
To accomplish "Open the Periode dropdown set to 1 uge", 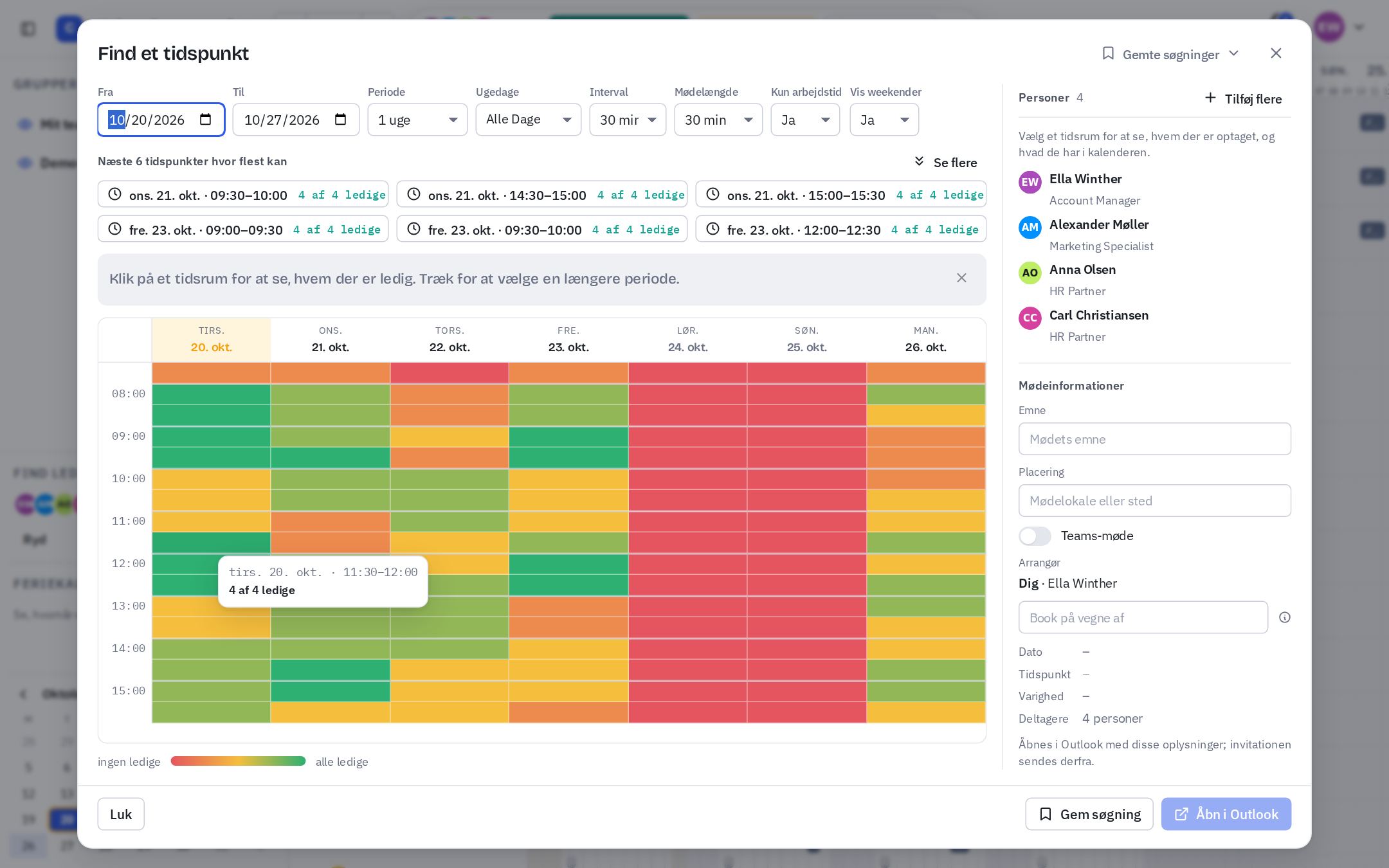I will (417, 120).
